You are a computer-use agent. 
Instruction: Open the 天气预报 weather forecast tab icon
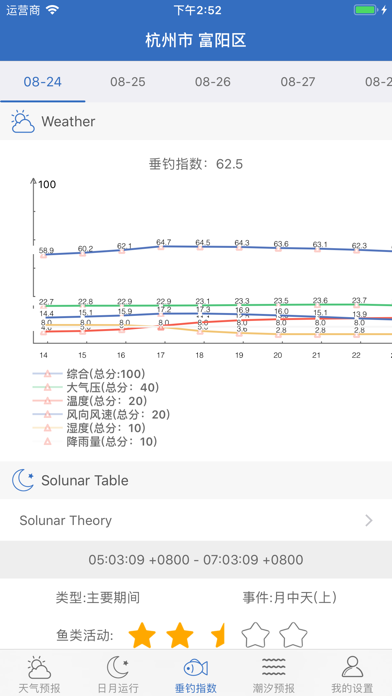pos(40,668)
